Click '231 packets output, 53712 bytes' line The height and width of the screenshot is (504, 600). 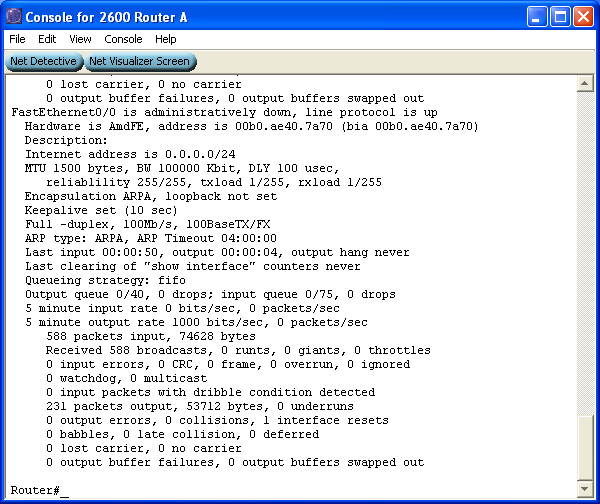(x=200, y=406)
